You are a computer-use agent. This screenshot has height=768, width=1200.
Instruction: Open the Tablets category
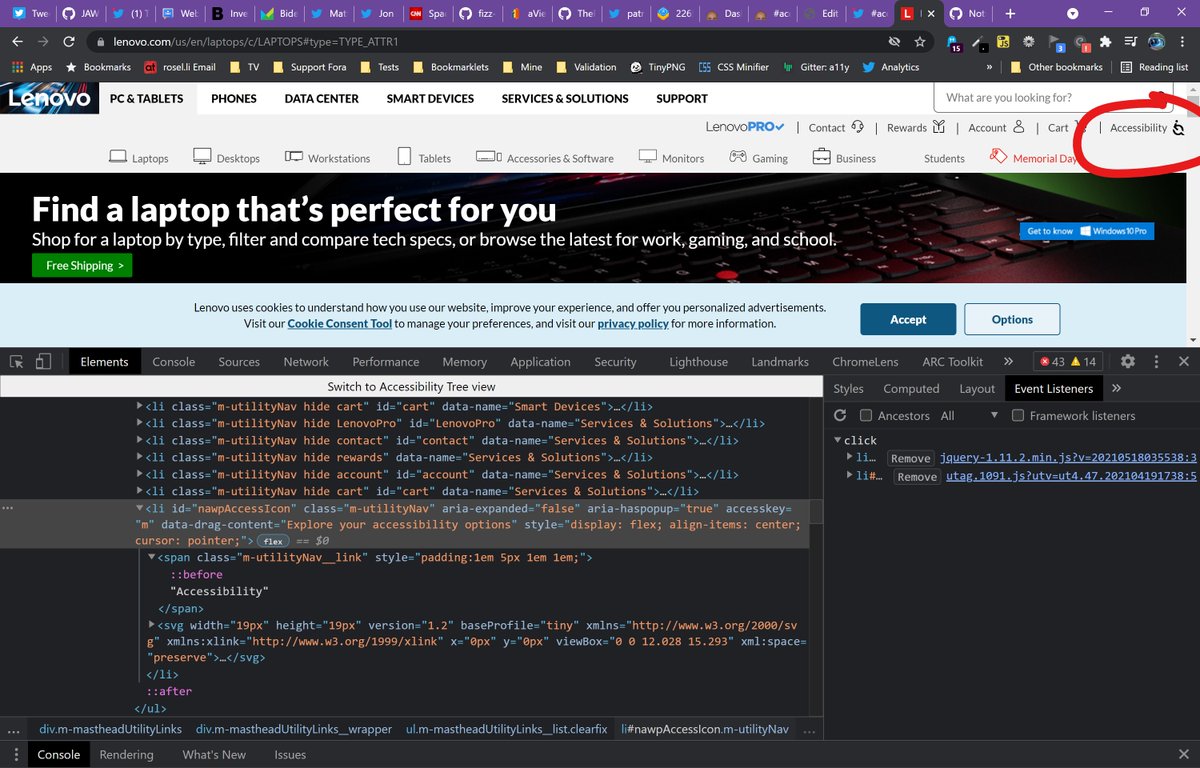point(424,157)
